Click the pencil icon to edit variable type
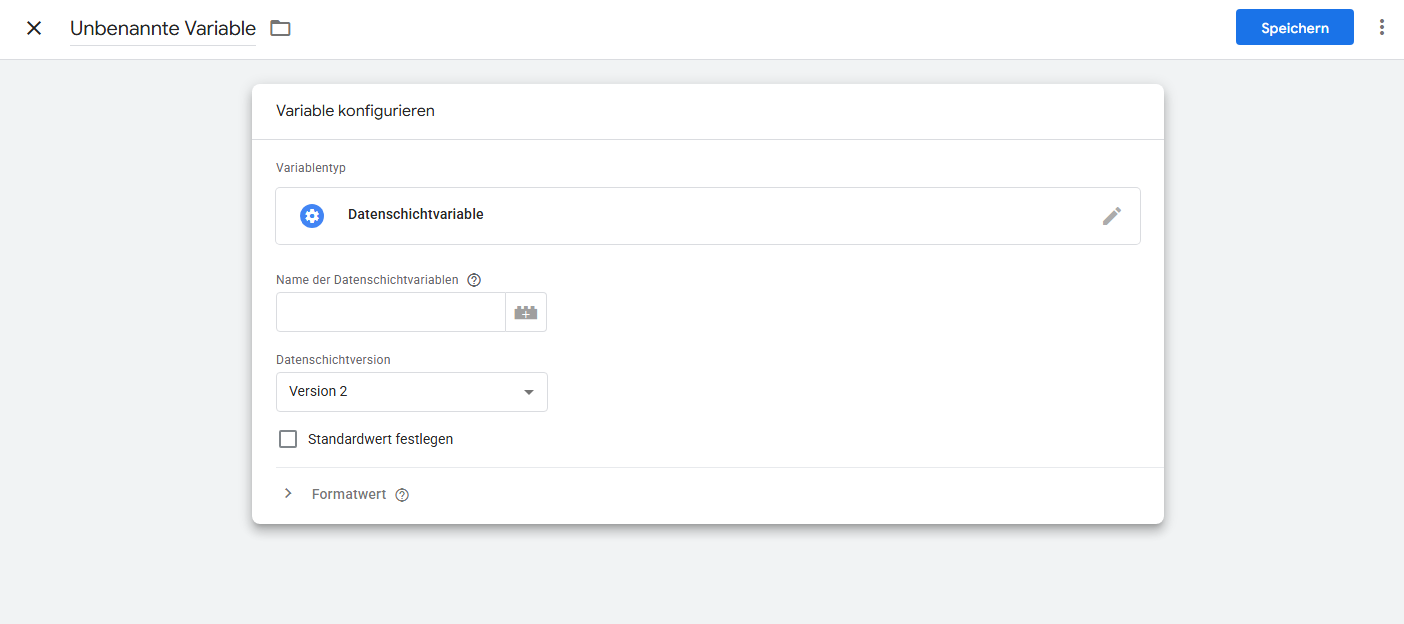The image size is (1404, 624). click(1112, 216)
